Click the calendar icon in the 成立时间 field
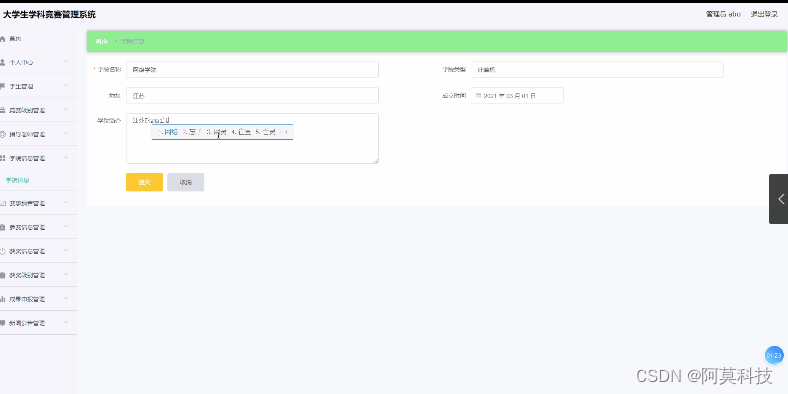The image size is (788, 394). (478, 95)
